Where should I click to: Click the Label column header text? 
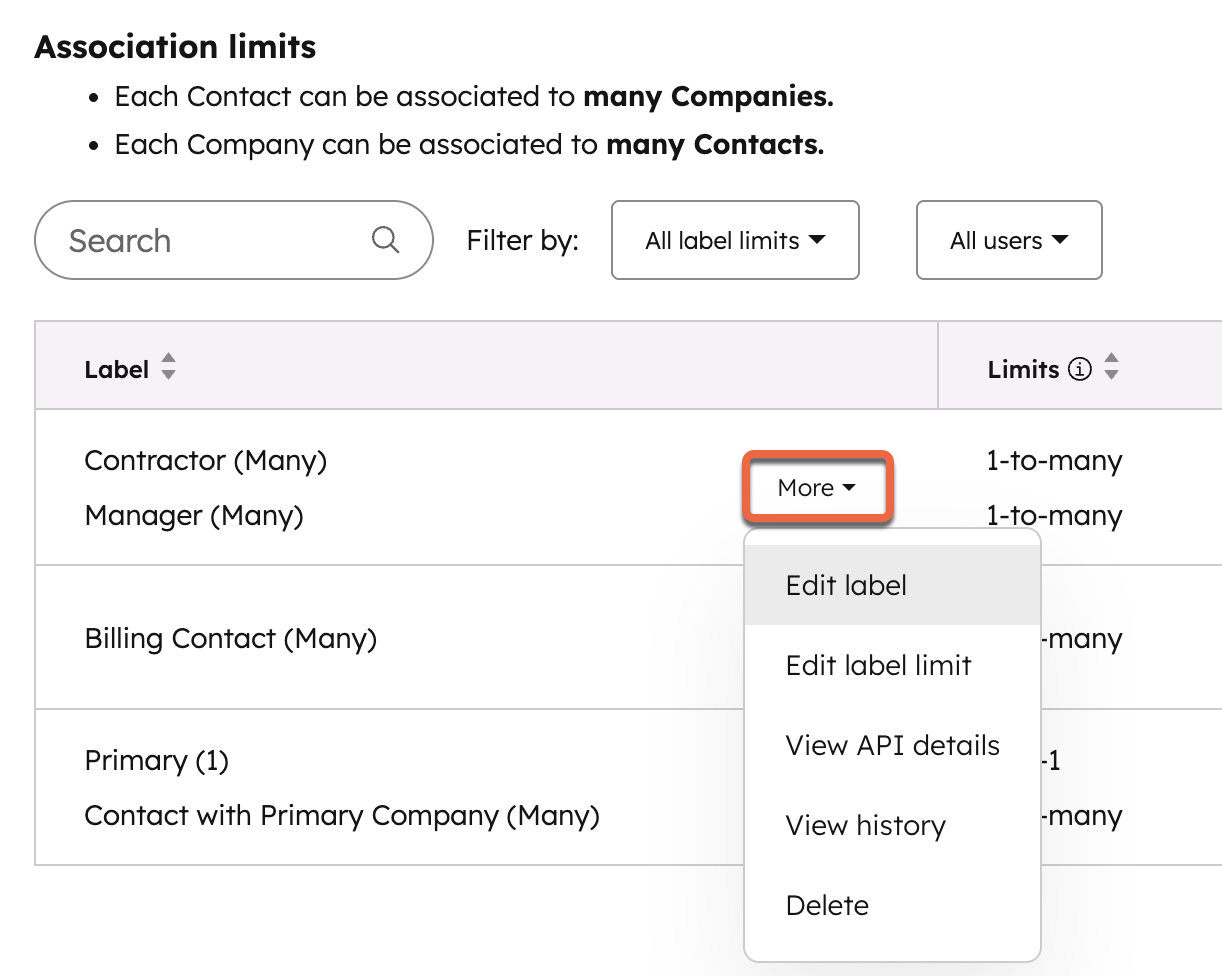point(116,369)
